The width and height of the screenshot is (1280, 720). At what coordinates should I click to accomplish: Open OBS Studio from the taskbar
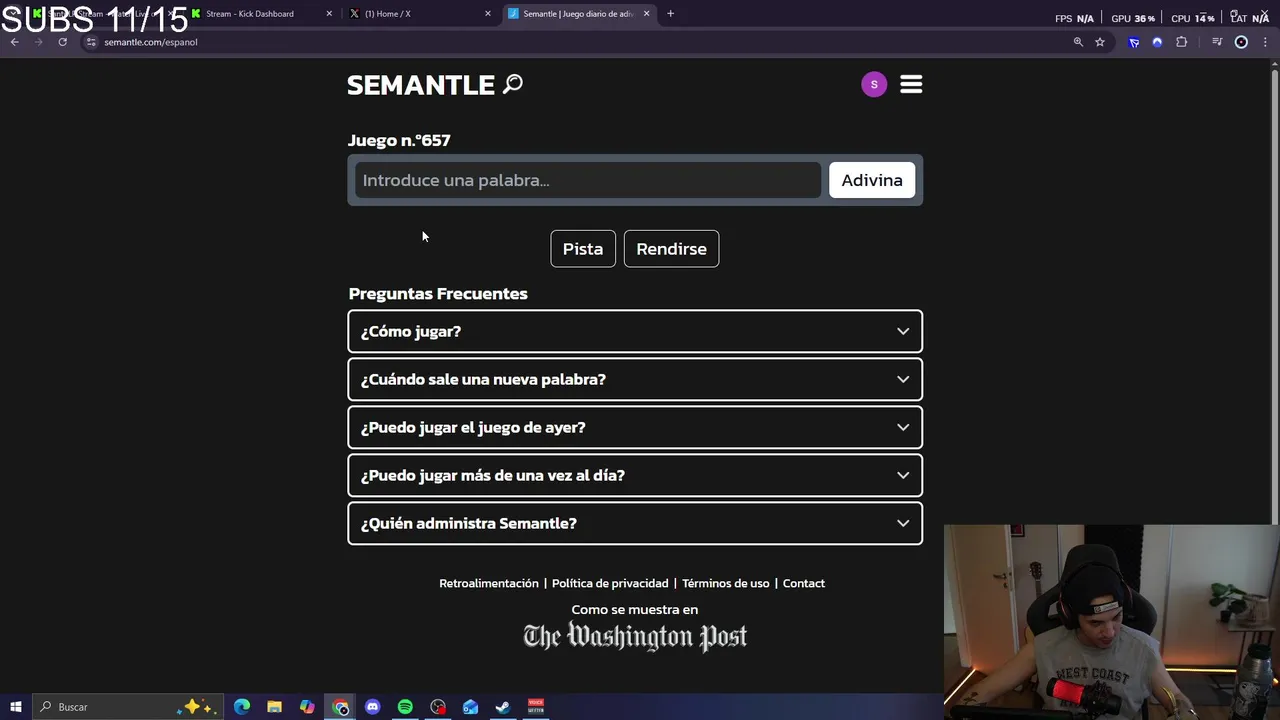pos(438,707)
